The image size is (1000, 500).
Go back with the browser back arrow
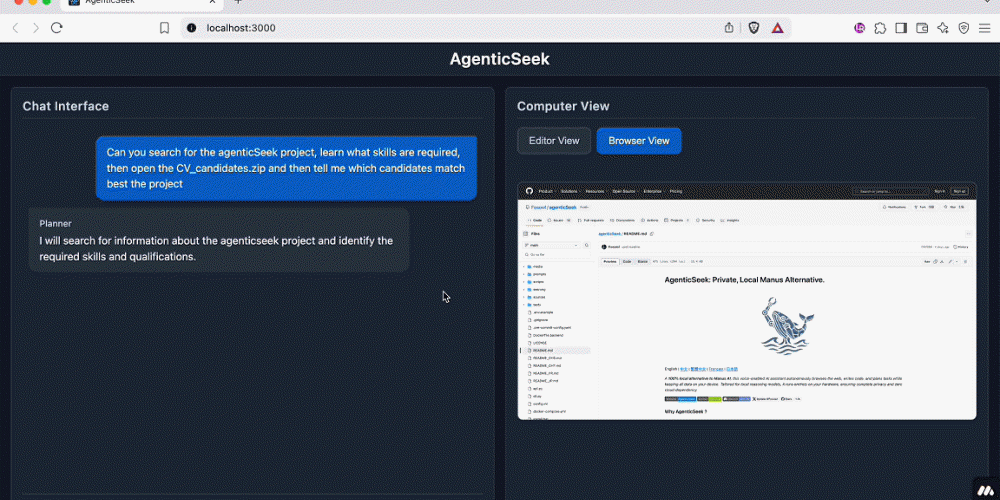[x=16, y=28]
